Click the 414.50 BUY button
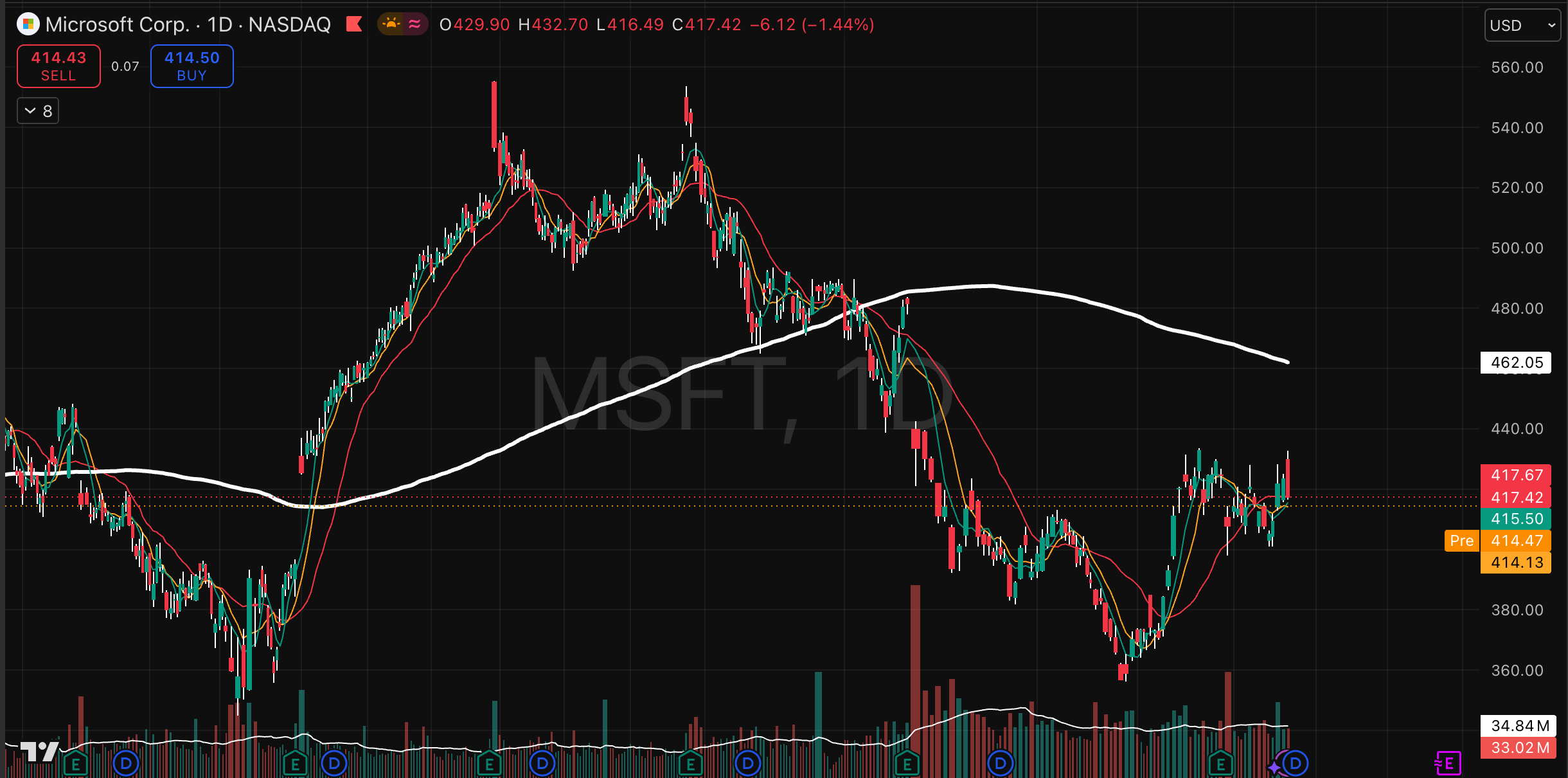Screen dimensions: 1568x778 tap(192, 66)
